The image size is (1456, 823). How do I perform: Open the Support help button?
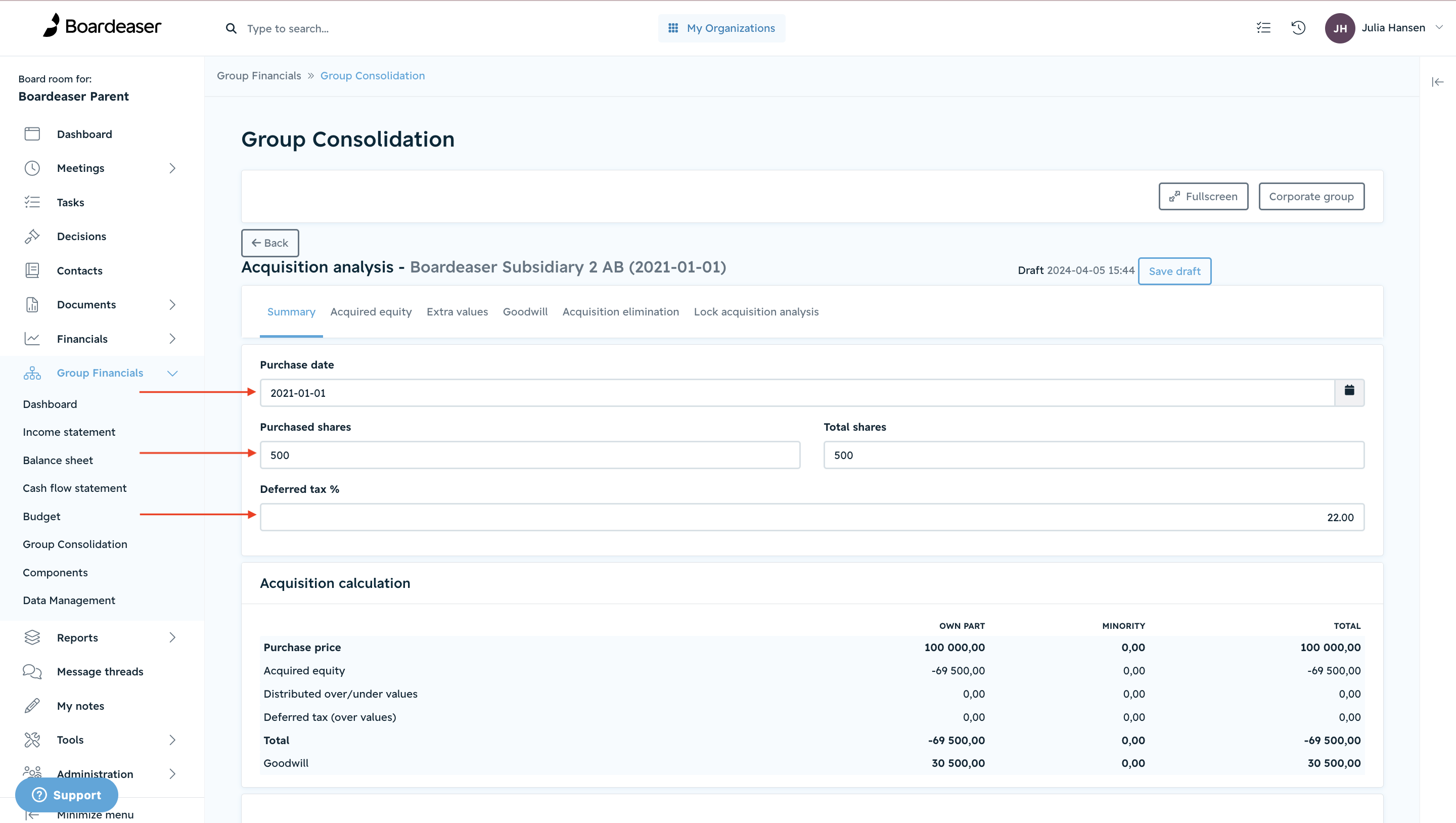click(x=67, y=795)
